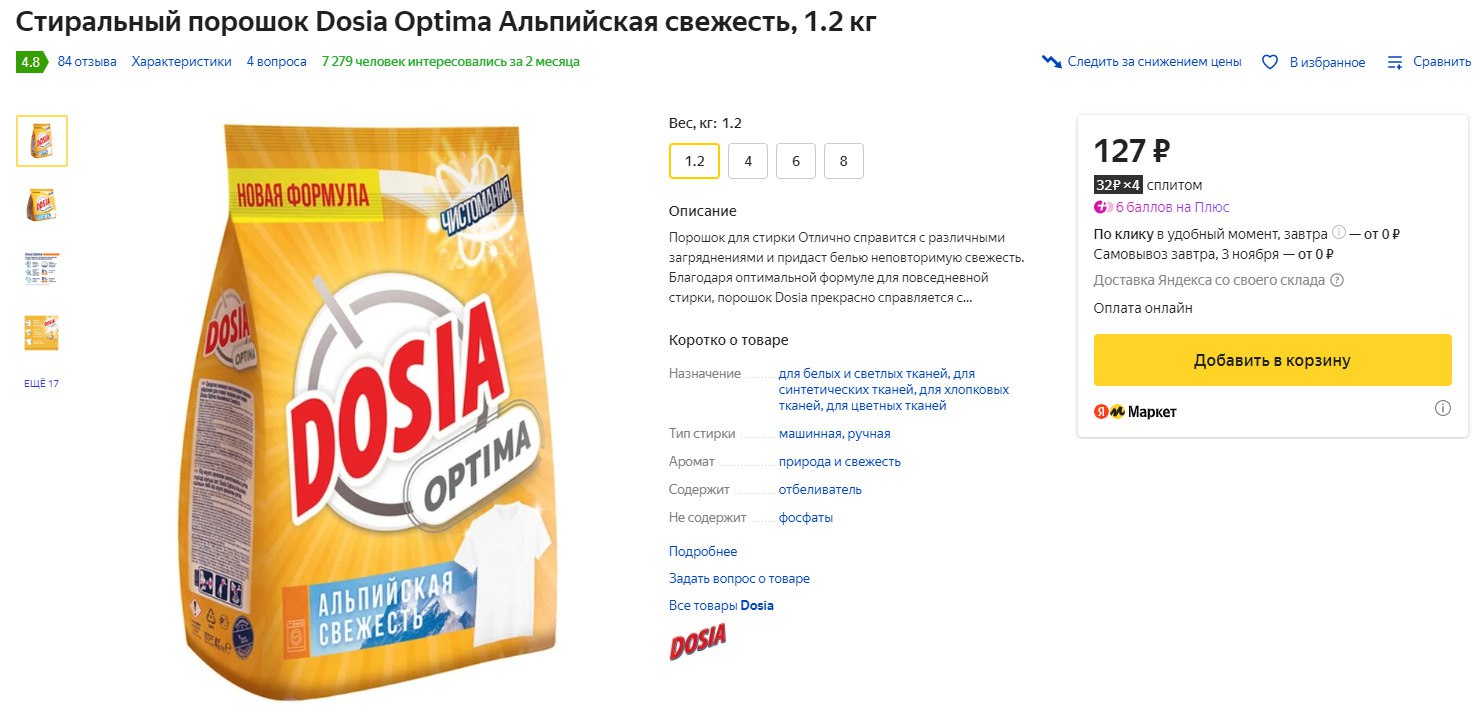This screenshot has width=1479, height=724.
Task: Click the price drop tracking icon
Action: point(1051,62)
